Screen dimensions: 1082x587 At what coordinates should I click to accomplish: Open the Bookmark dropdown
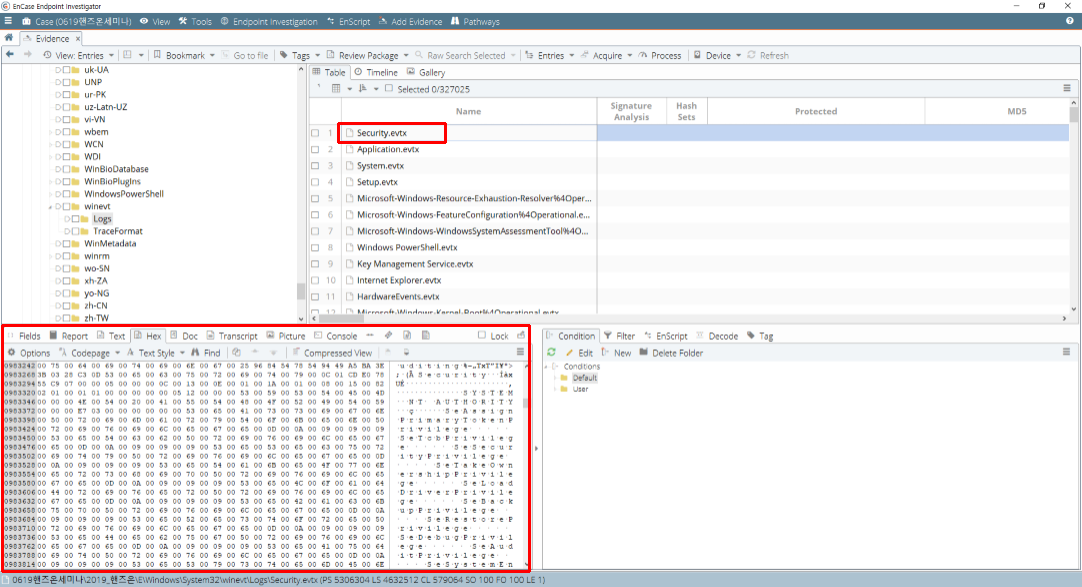[x=184, y=55]
